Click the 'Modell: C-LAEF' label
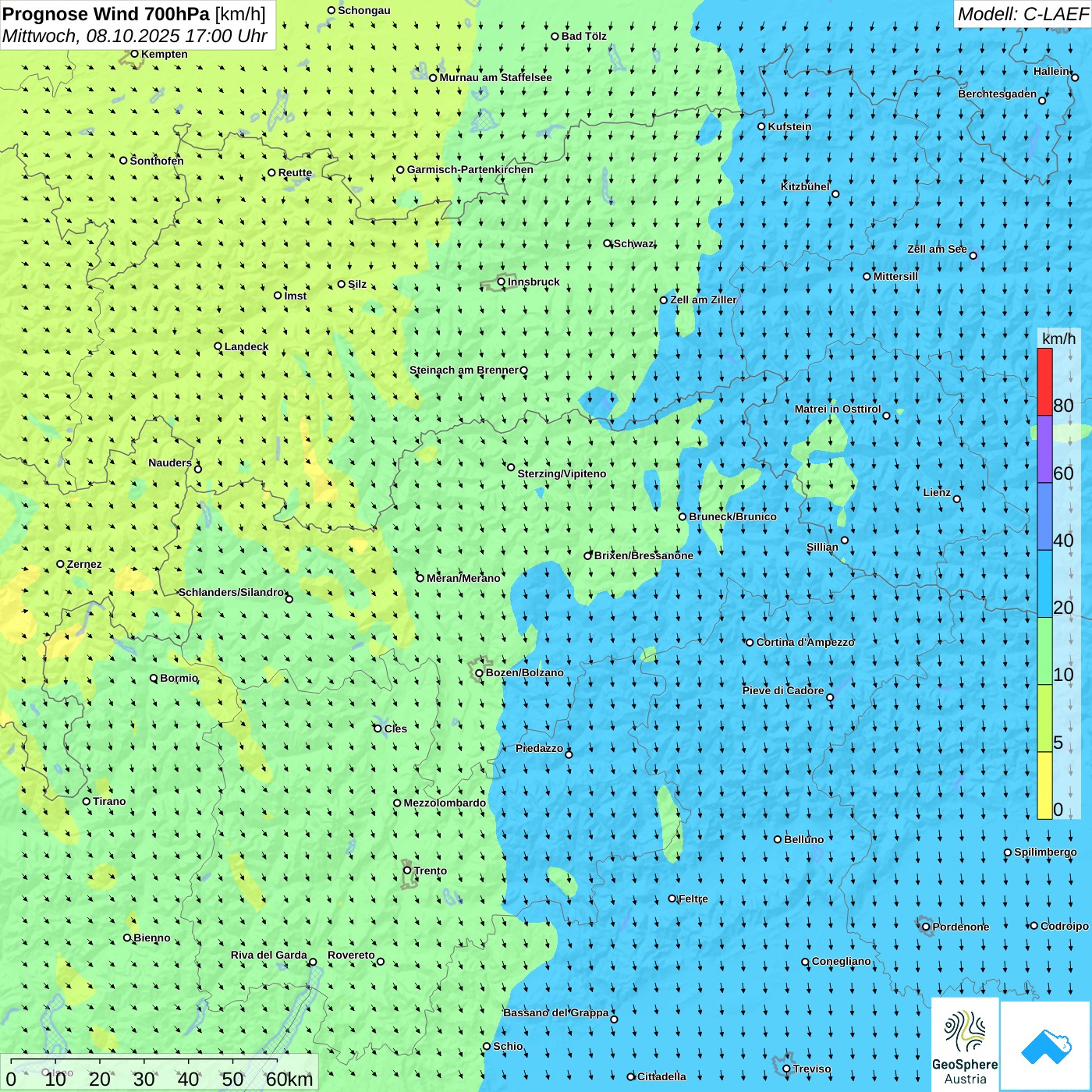This screenshot has height=1092, width=1092. (1023, 14)
